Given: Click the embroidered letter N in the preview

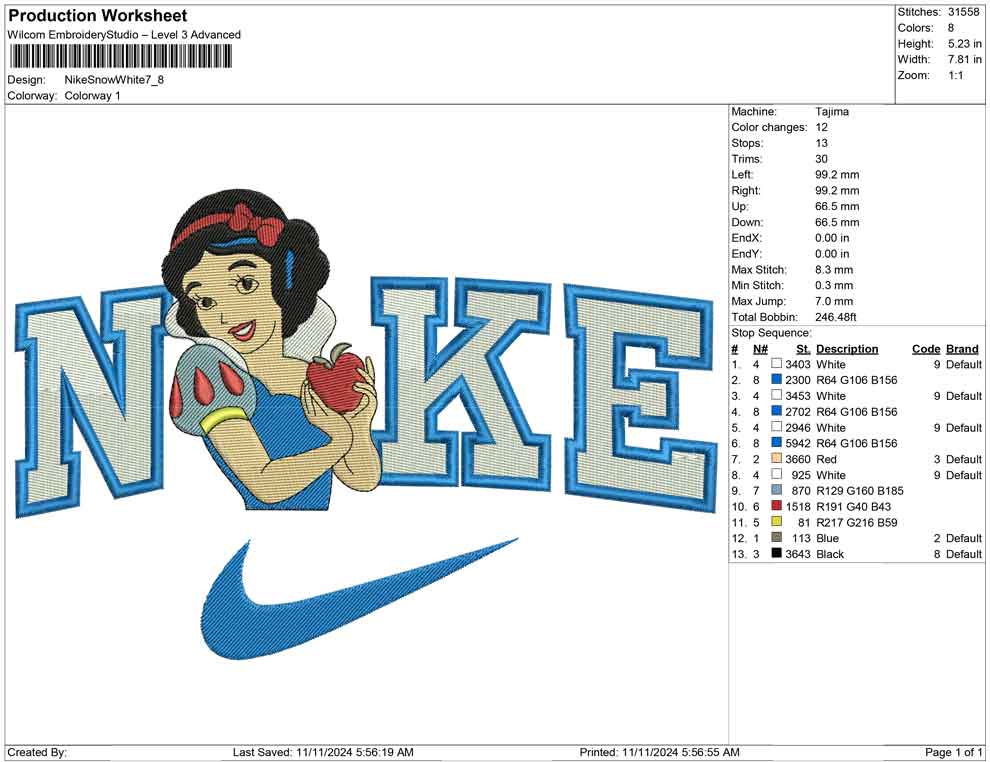Looking at the screenshot, I should [92, 401].
